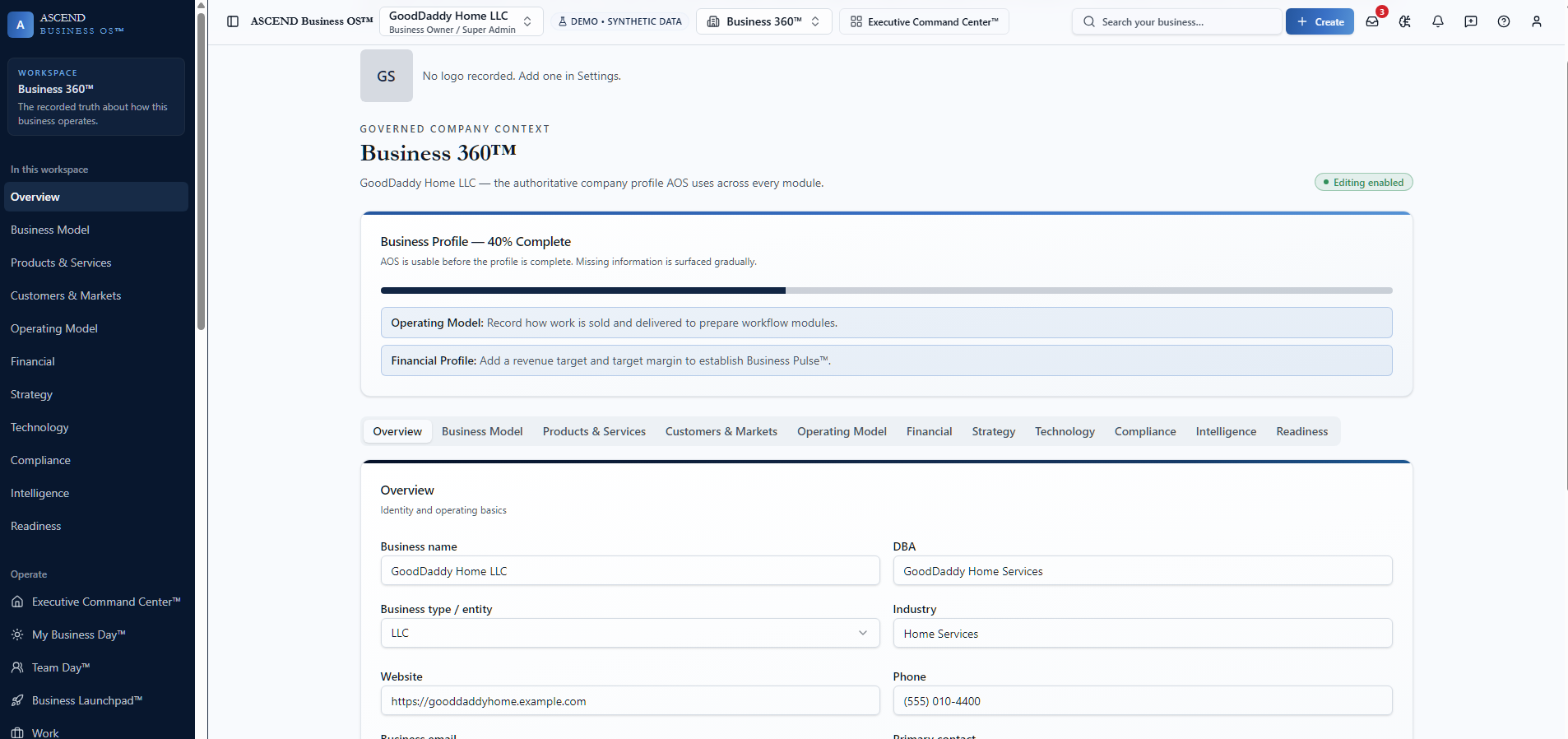Expand the Business 360 workspace switcher
Viewport: 1568px width, 739px height.
pyautogui.click(x=763, y=21)
